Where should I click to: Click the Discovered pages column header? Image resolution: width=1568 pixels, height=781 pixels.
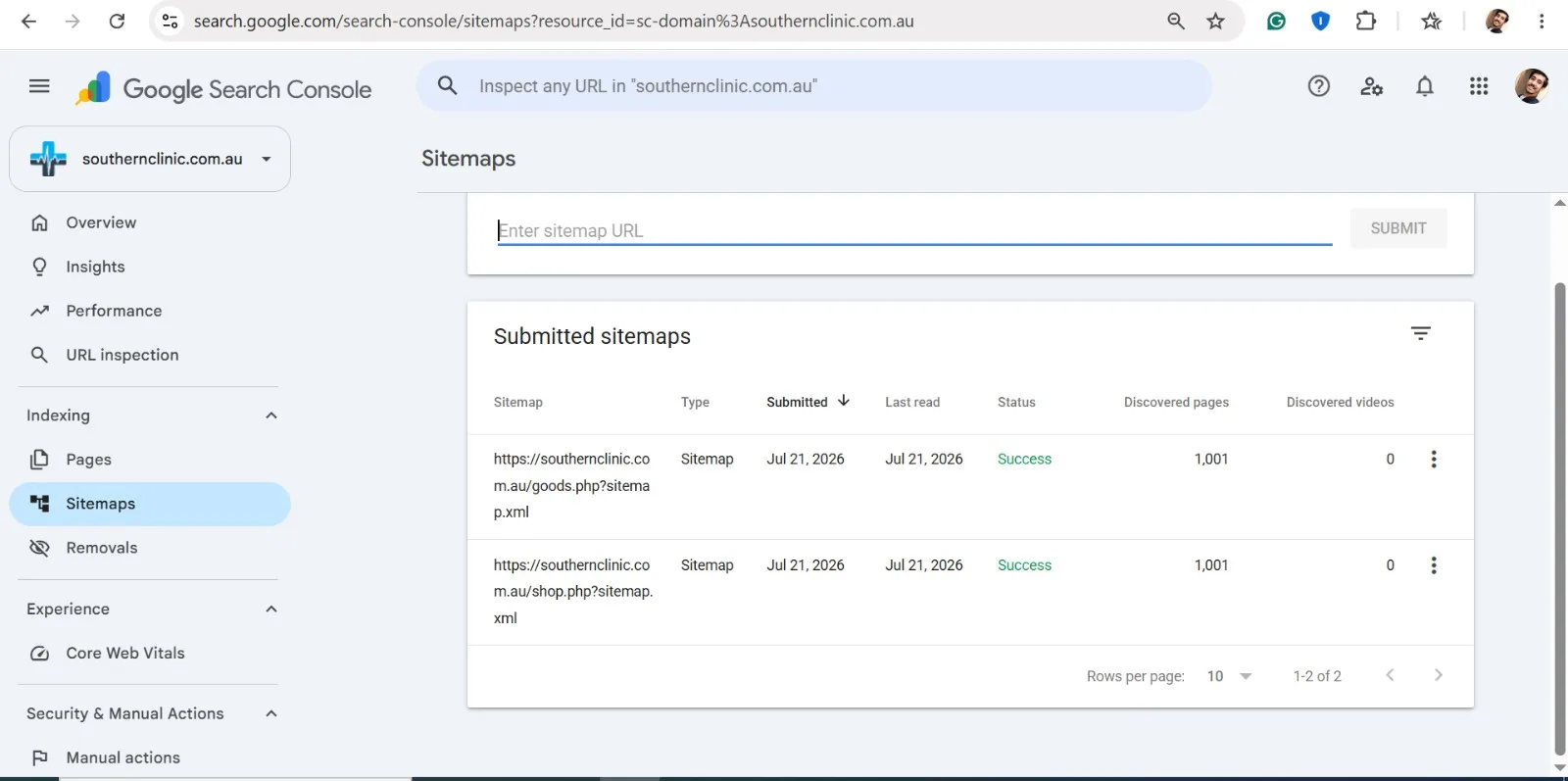point(1176,402)
